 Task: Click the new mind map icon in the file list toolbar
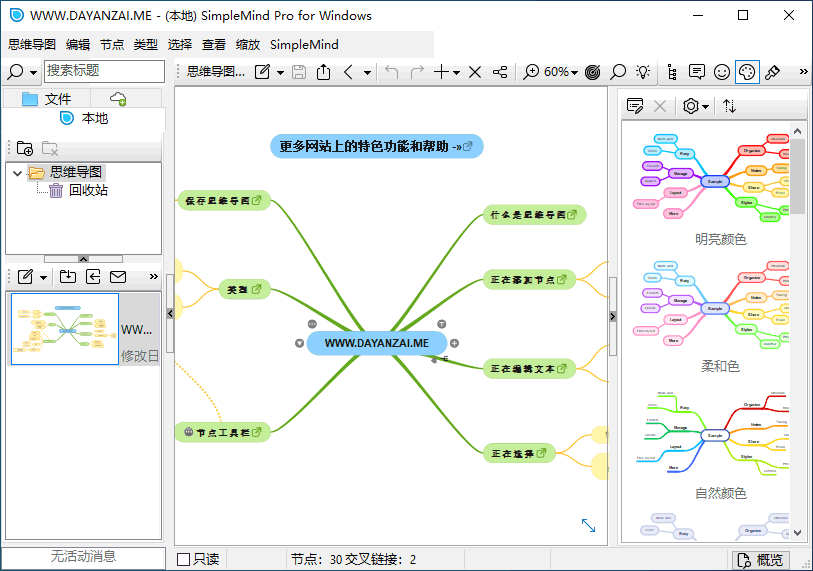pyautogui.click(x=25, y=277)
